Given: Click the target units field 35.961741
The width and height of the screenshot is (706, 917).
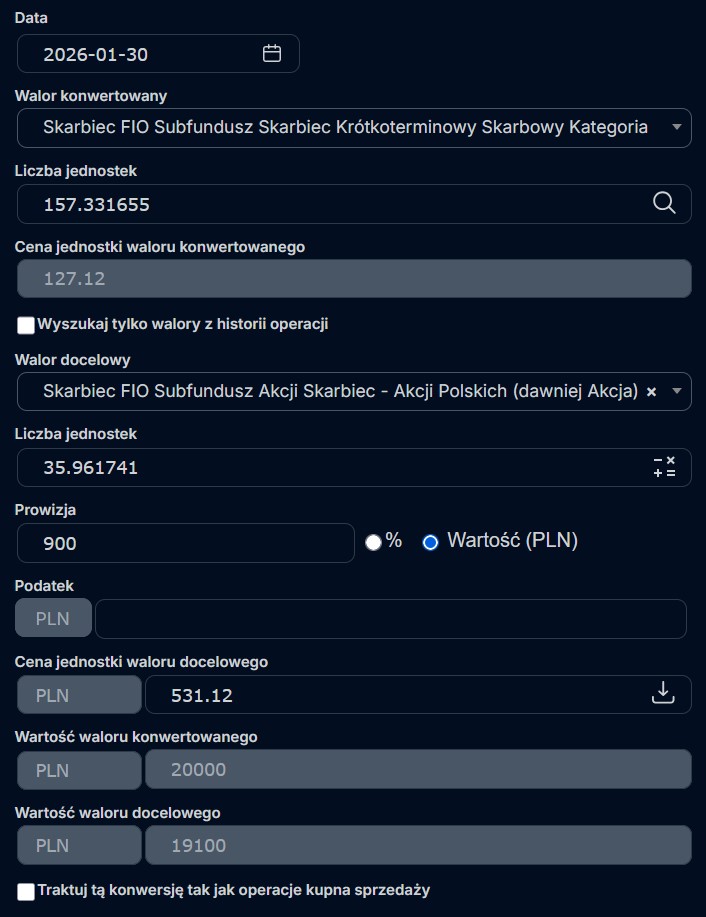Looking at the screenshot, I should click(x=330, y=467).
